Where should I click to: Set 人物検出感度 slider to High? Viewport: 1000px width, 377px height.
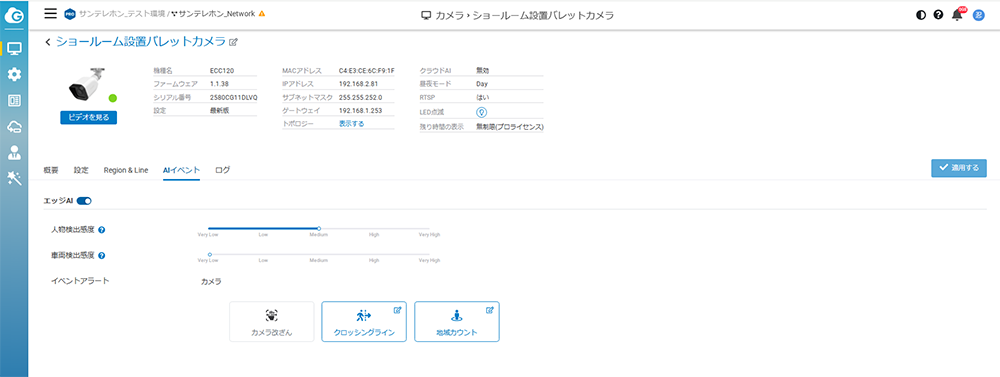[374, 228]
